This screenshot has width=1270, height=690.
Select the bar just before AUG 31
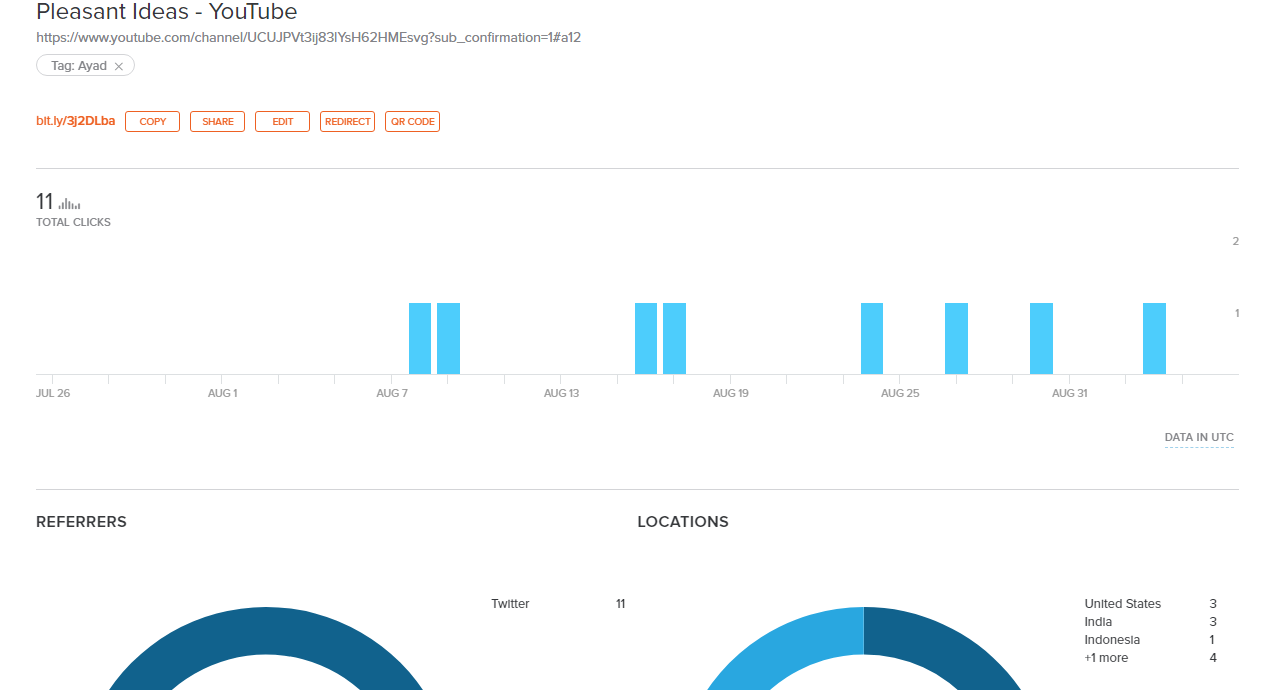pyautogui.click(x=1041, y=339)
